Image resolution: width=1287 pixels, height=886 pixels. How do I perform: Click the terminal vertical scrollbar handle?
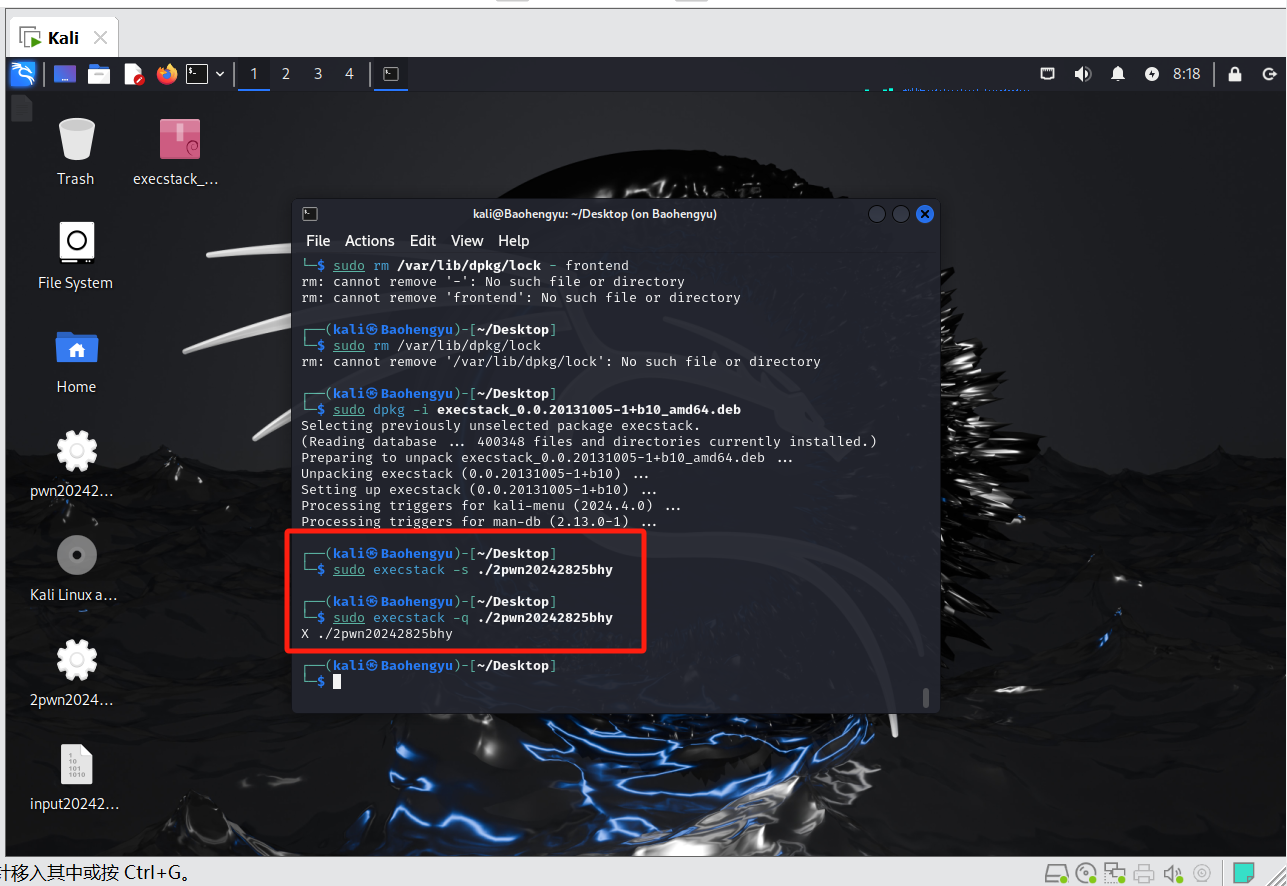point(926,697)
